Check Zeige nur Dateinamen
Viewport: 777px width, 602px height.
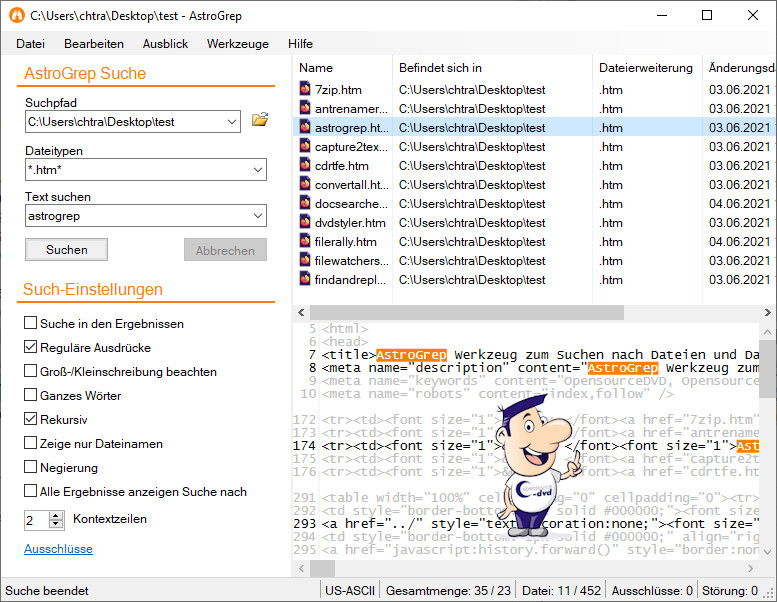pos(30,443)
